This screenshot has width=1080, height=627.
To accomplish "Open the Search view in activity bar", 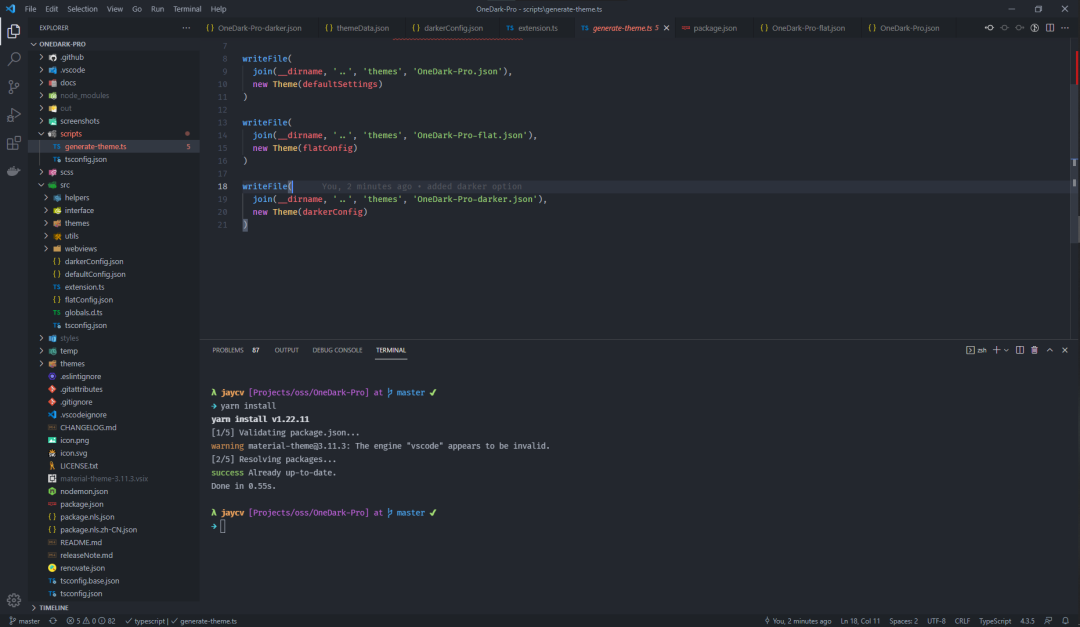I will (14, 59).
